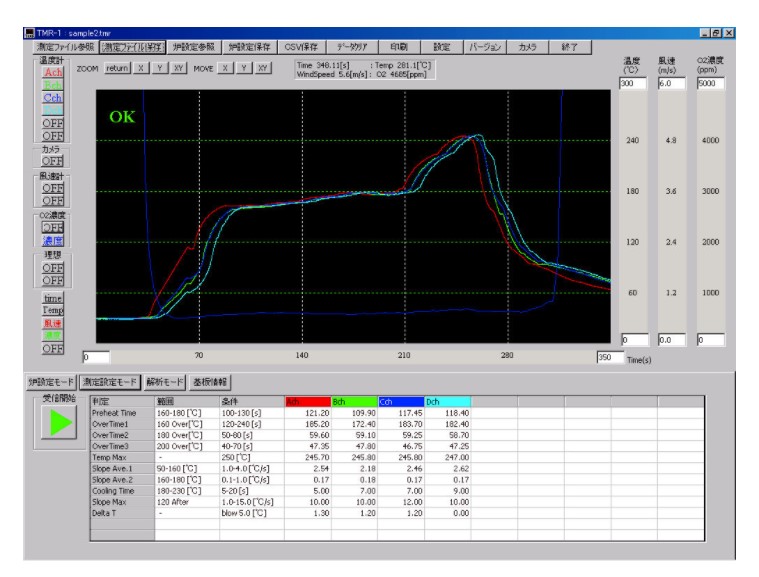Toggle the blue Cch thermometer channel

53,98
